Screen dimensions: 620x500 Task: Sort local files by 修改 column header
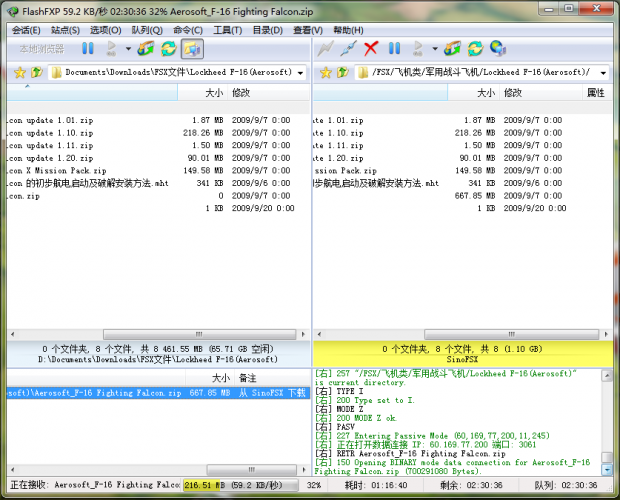[x=241, y=92]
